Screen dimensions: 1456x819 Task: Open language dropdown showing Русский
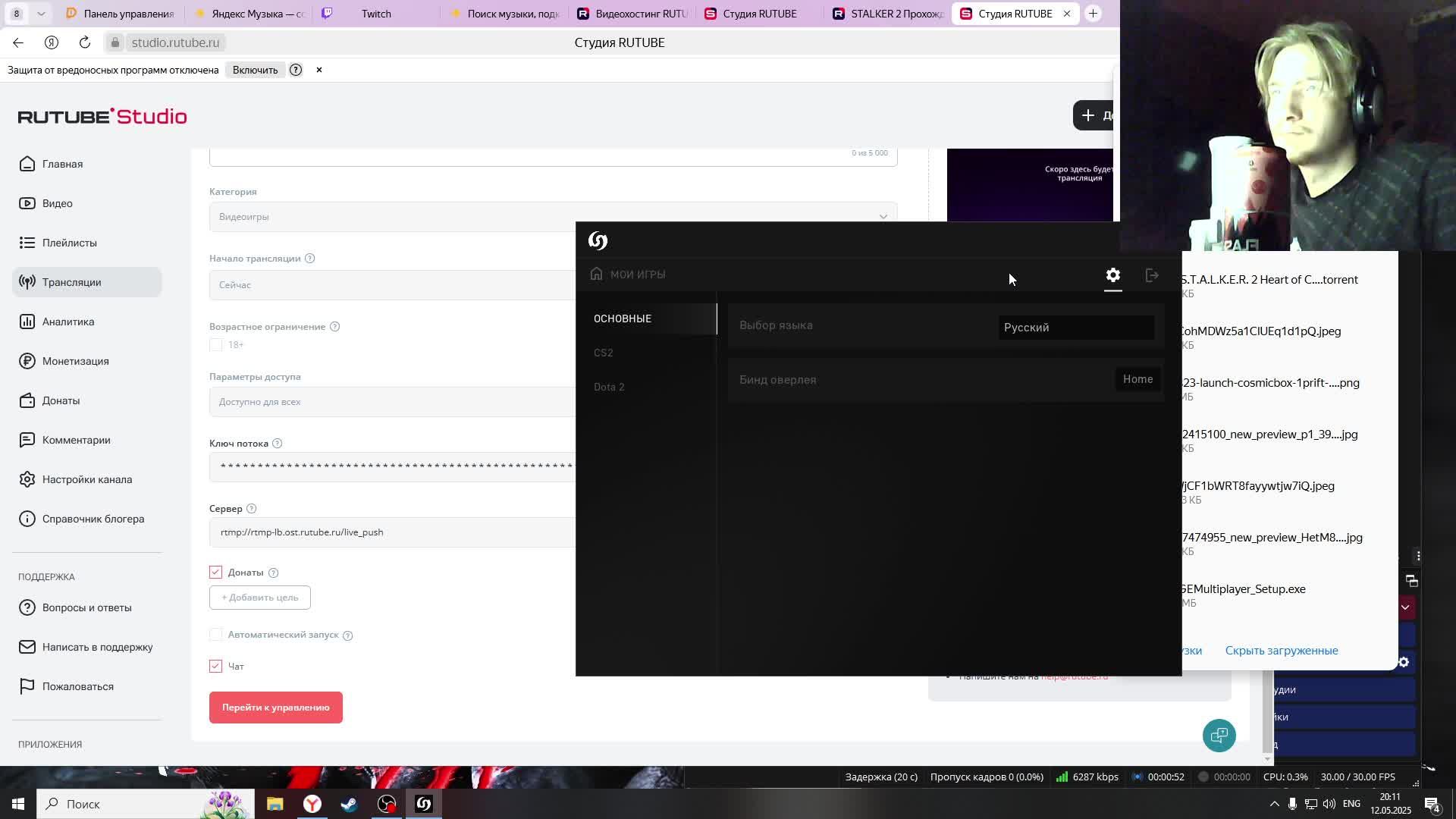(1076, 328)
